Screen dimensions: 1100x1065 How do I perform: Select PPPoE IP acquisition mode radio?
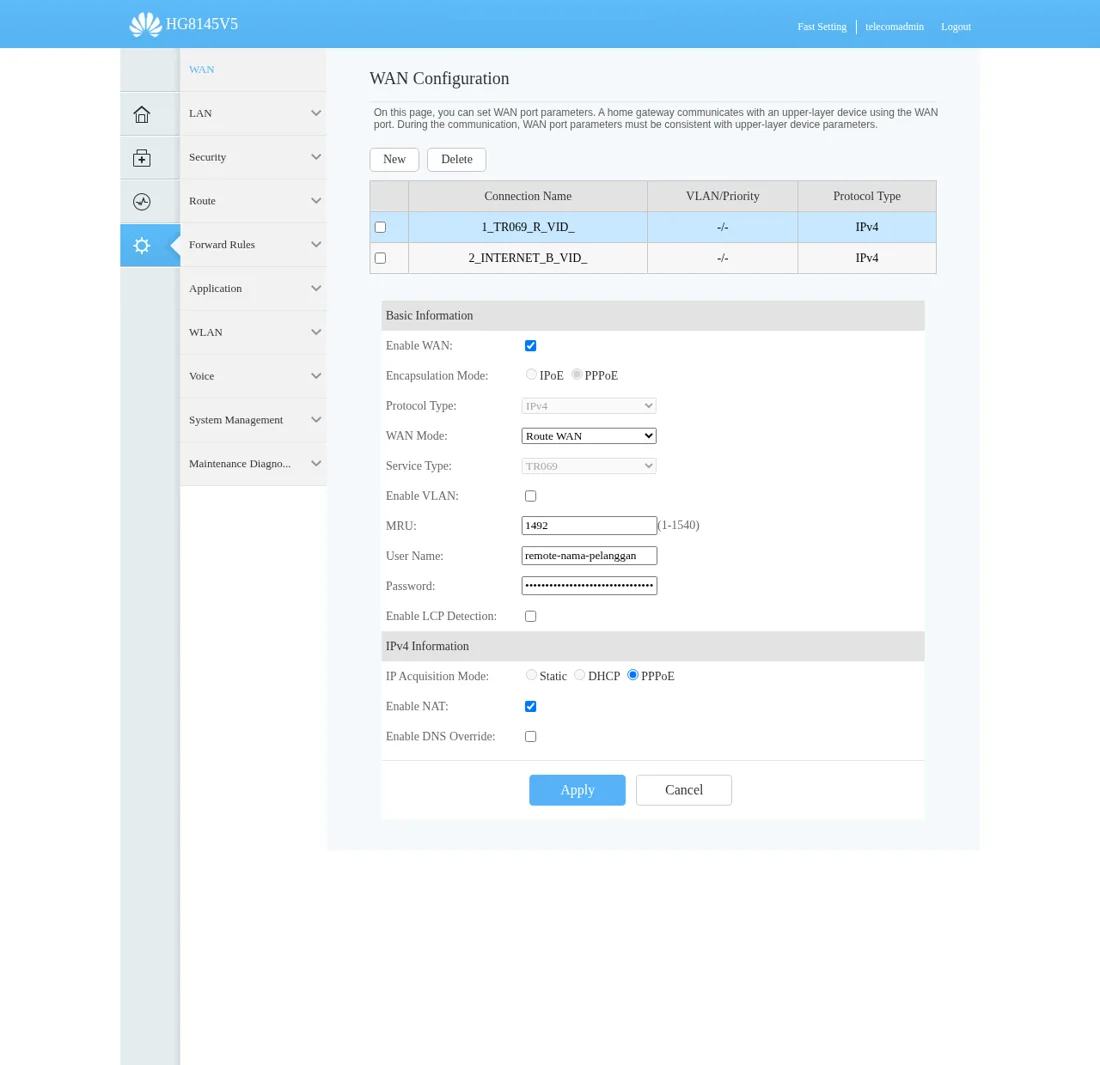633,675
